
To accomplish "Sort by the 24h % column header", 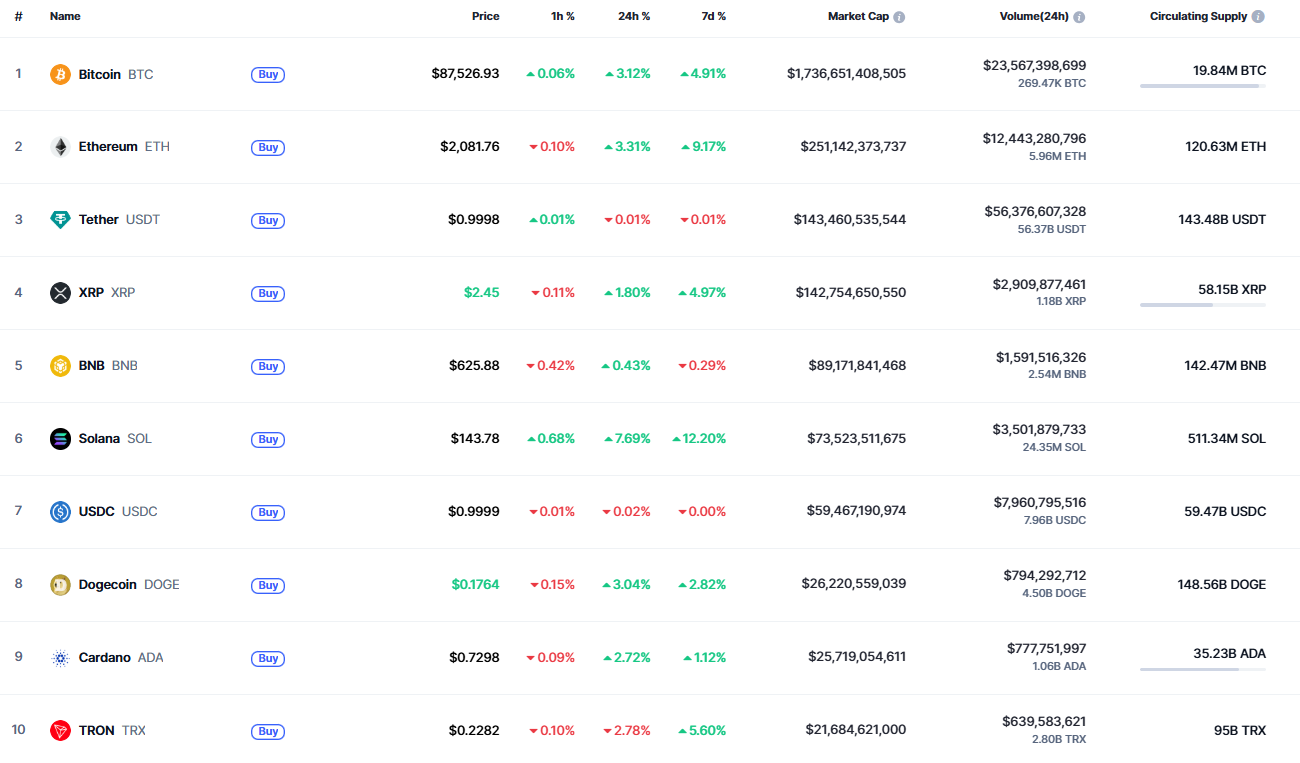I will tap(634, 17).
